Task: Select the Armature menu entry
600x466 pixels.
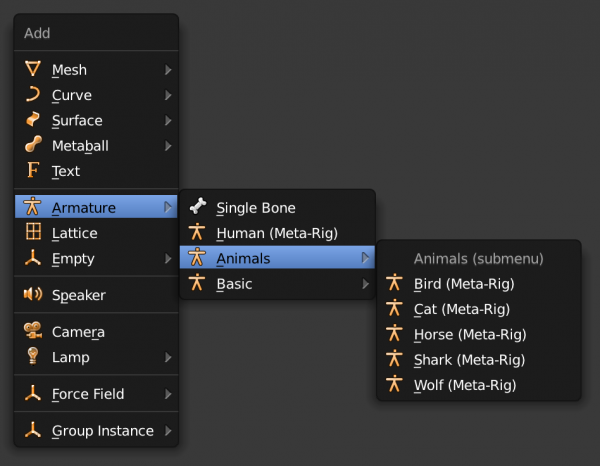Action: click(x=96, y=207)
